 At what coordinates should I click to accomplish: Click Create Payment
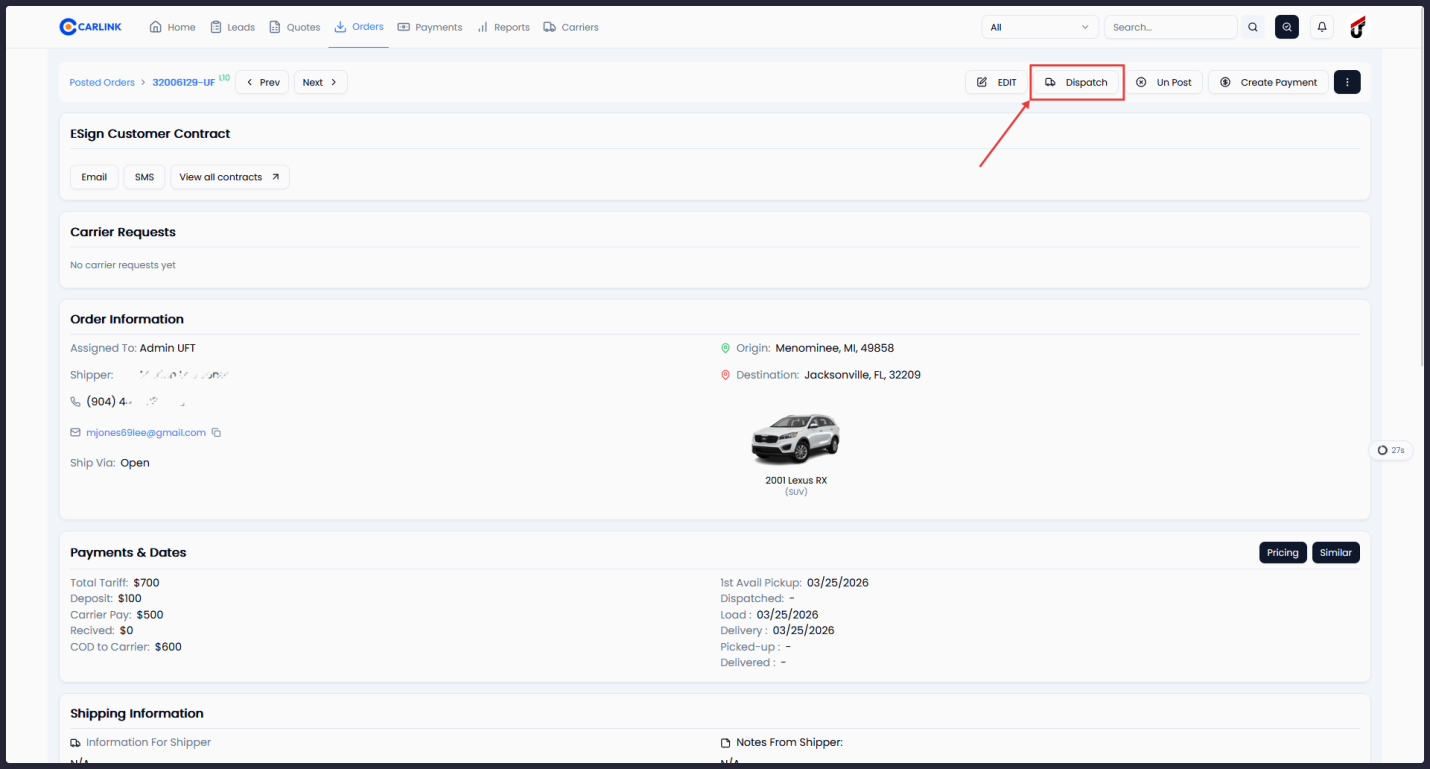(x=1268, y=82)
